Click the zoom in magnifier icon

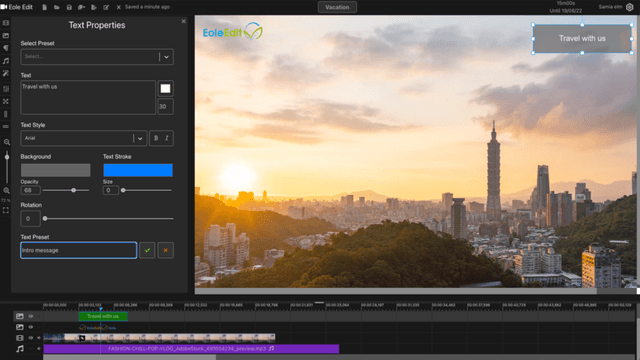click(7, 142)
